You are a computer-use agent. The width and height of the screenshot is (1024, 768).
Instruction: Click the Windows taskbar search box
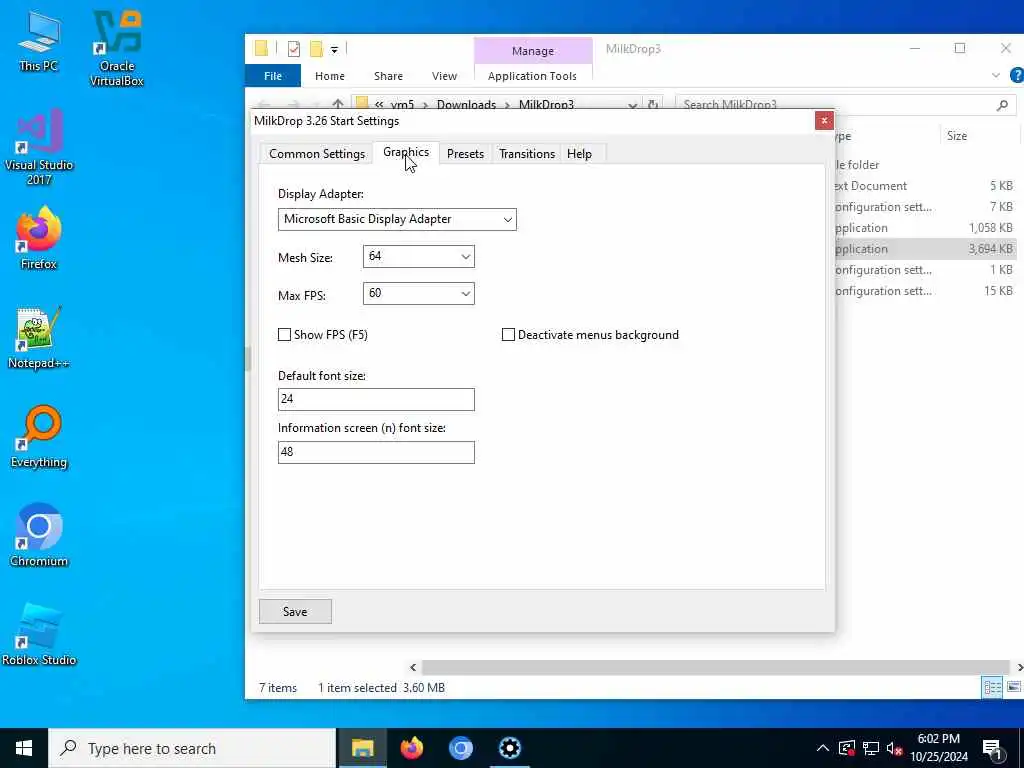(192, 748)
